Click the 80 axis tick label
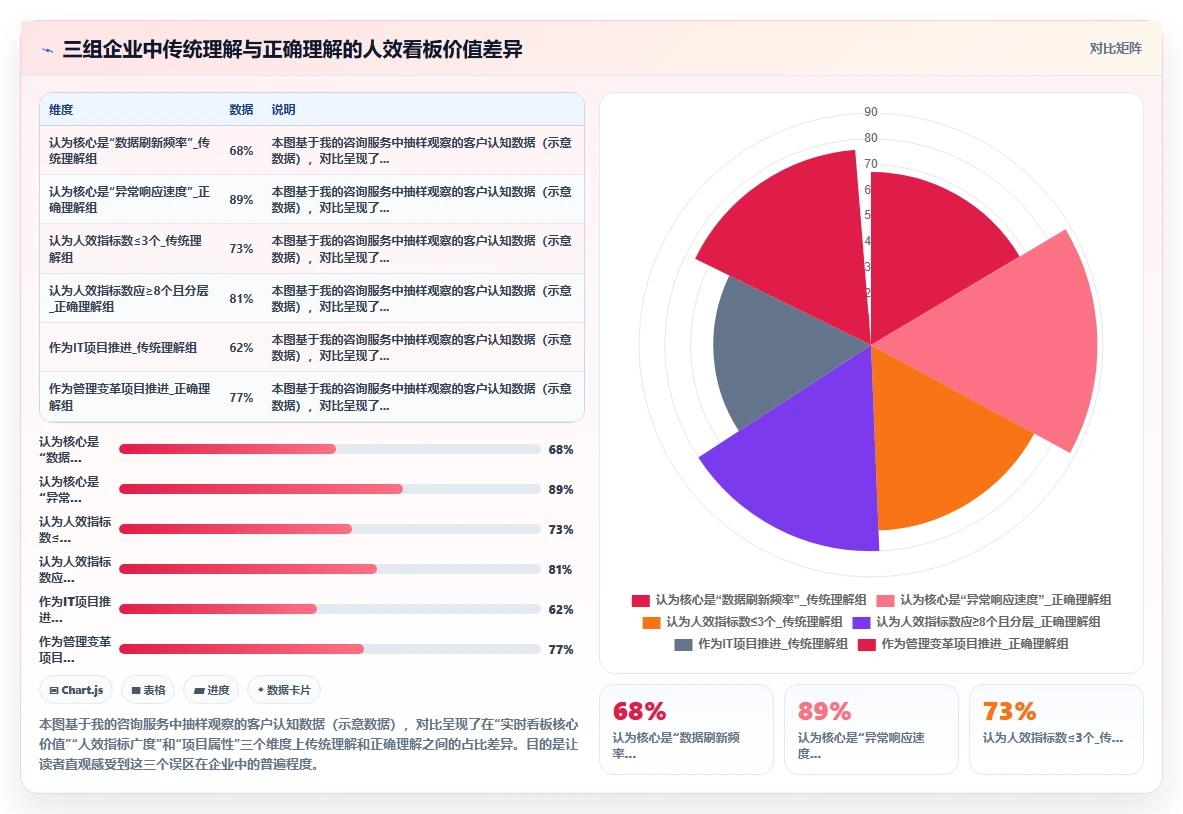 point(871,138)
